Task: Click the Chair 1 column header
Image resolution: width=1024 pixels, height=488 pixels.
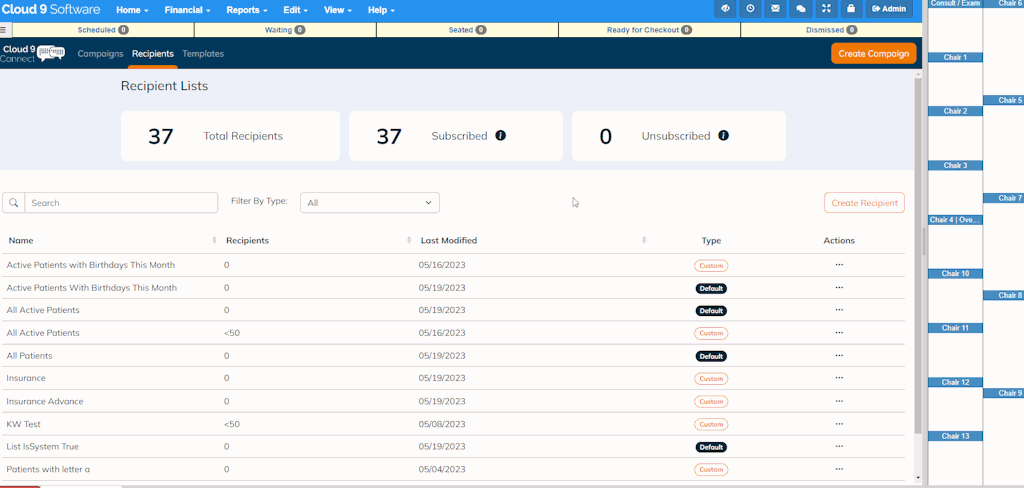Action: coord(955,57)
